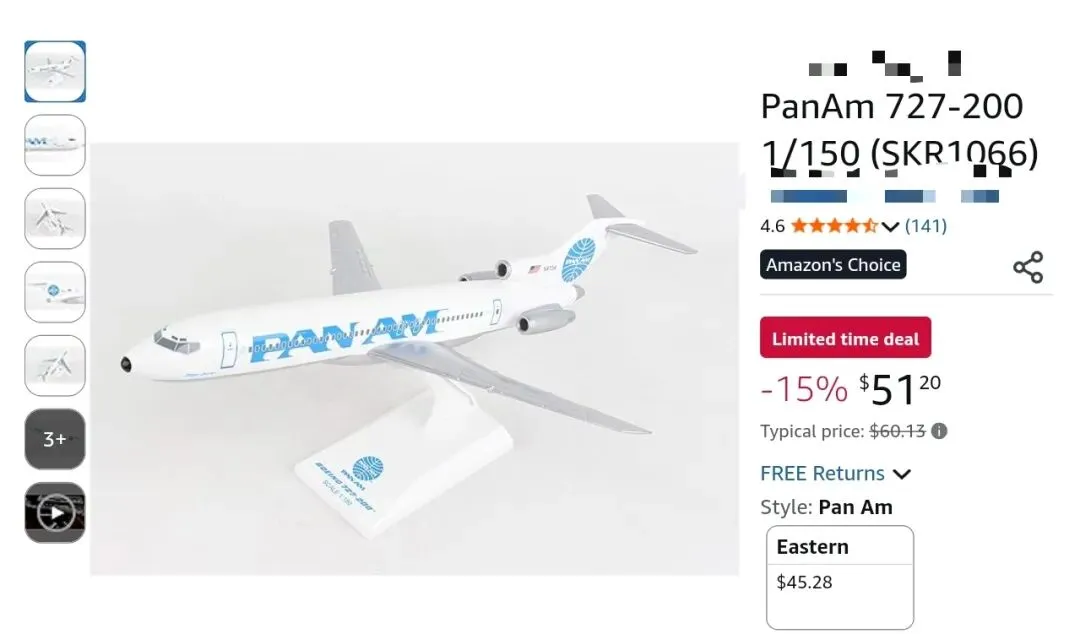Click the FREE Returns link
Screen dimensions: 1080x634
point(822,474)
